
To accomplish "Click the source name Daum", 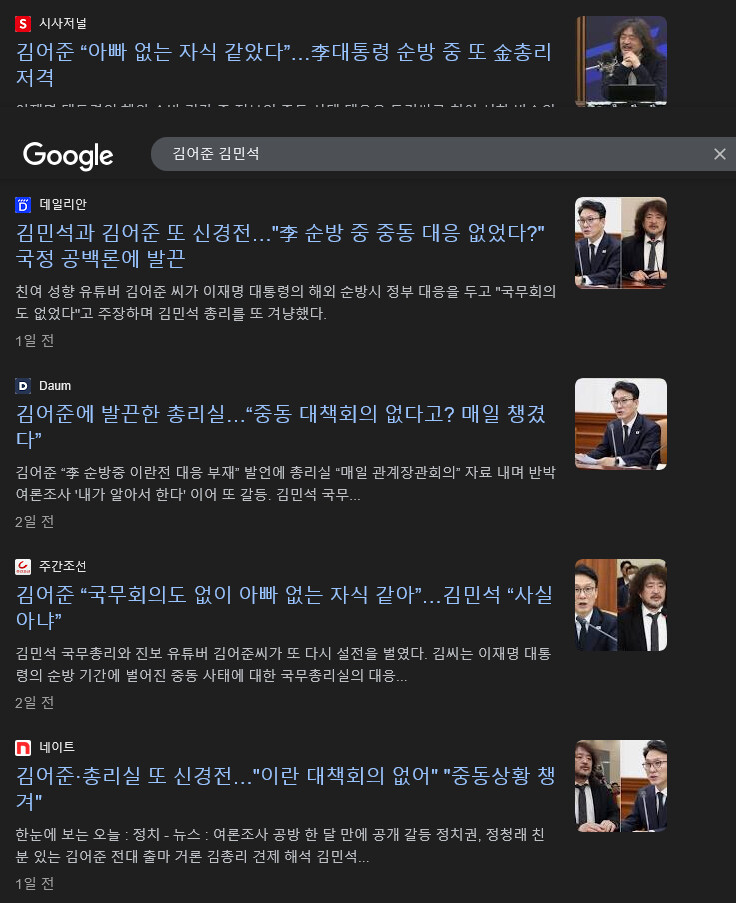I will tap(55, 386).
